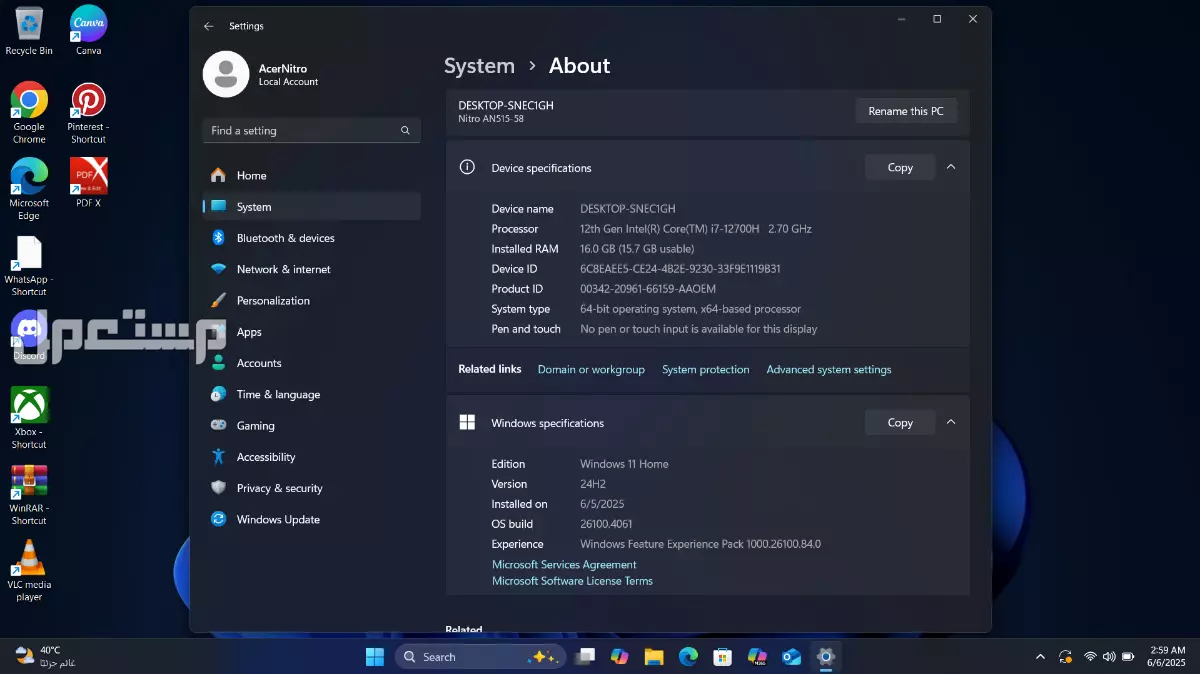This screenshot has width=1200, height=674.
Task: Open Microsoft Store from the taskbar
Action: coord(722,657)
